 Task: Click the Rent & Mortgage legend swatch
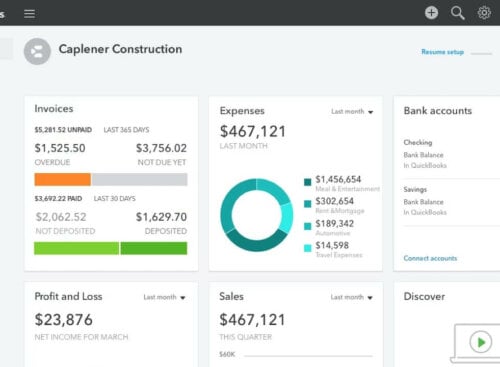click(x=307, y=204)
